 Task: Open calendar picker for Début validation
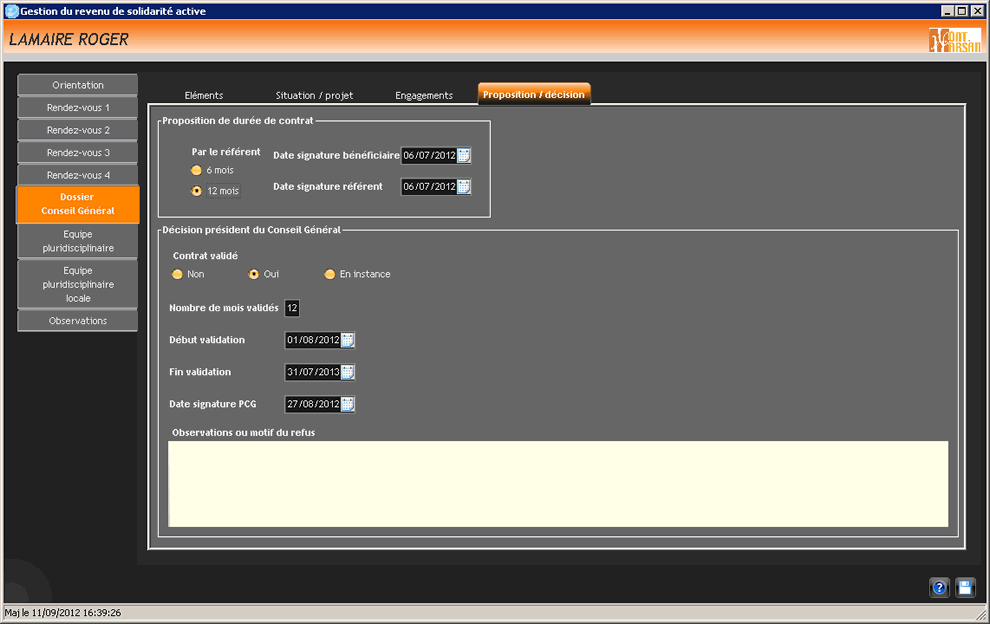click(348, 340)
